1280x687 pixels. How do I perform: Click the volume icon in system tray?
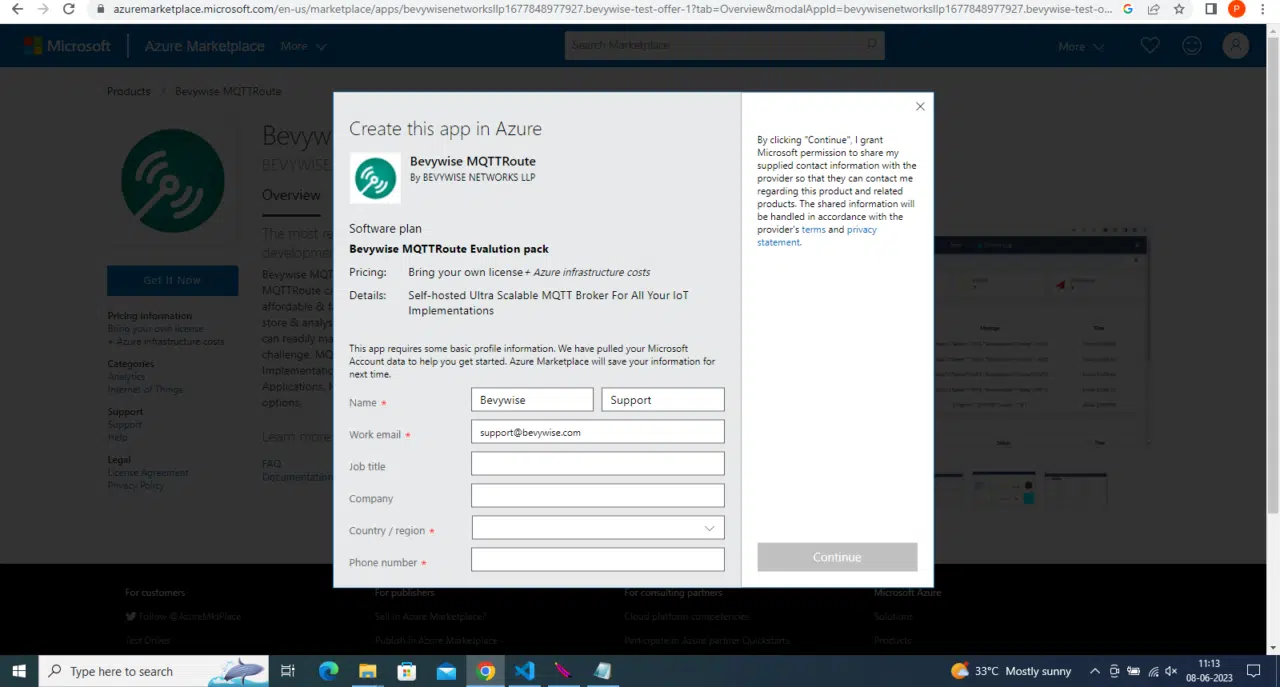(x=1172, y=671)
